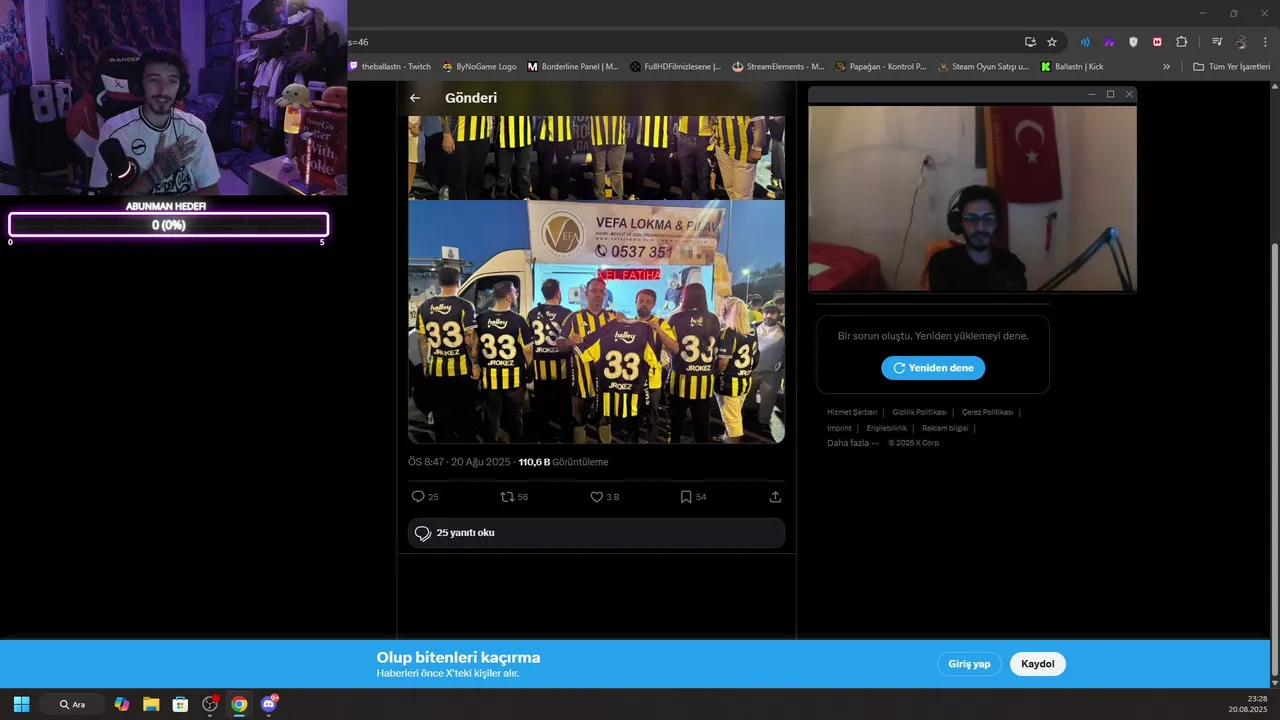
Task: Open the media control icon in toolbar
Action: [1217, 42]
